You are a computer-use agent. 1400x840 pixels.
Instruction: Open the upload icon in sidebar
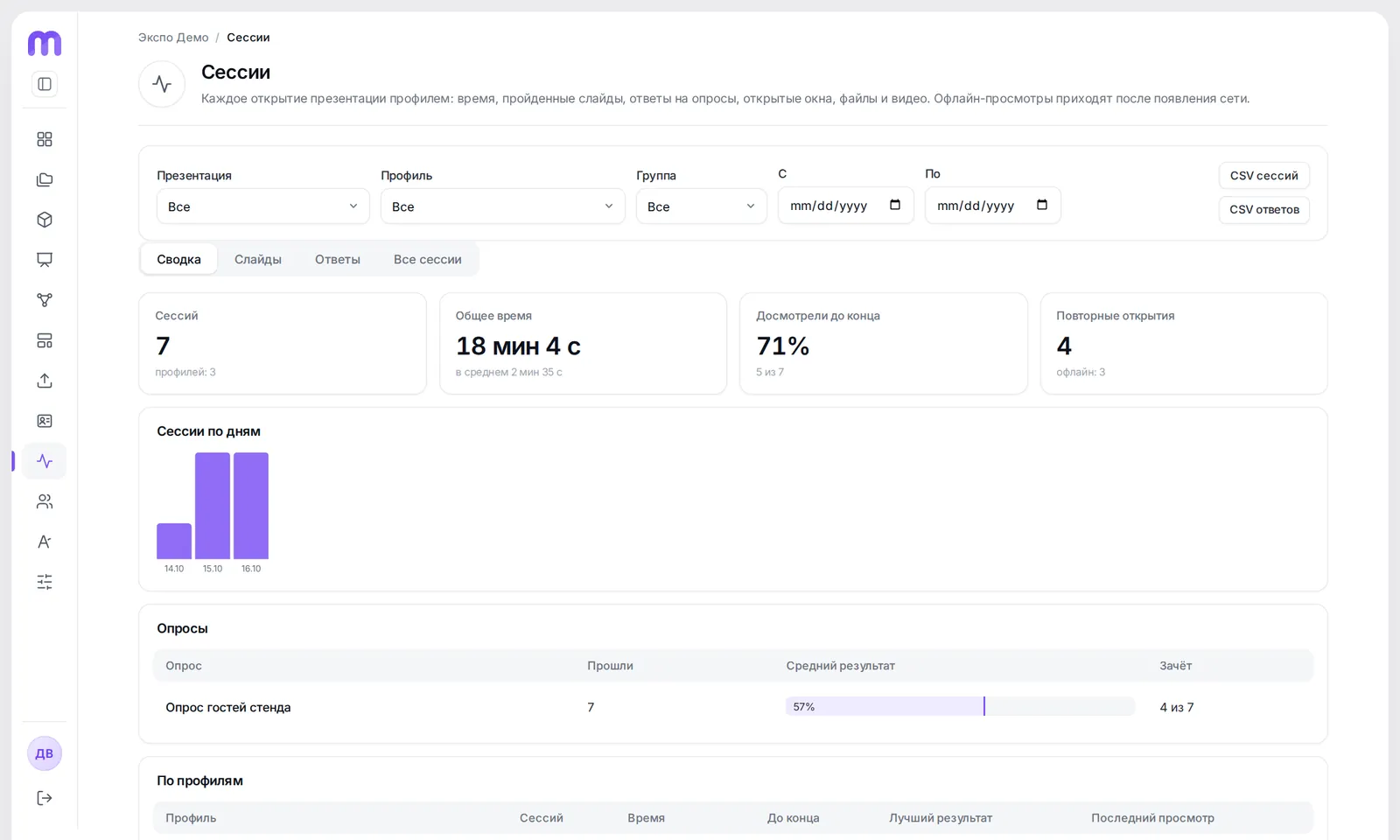tap(45, 381)
